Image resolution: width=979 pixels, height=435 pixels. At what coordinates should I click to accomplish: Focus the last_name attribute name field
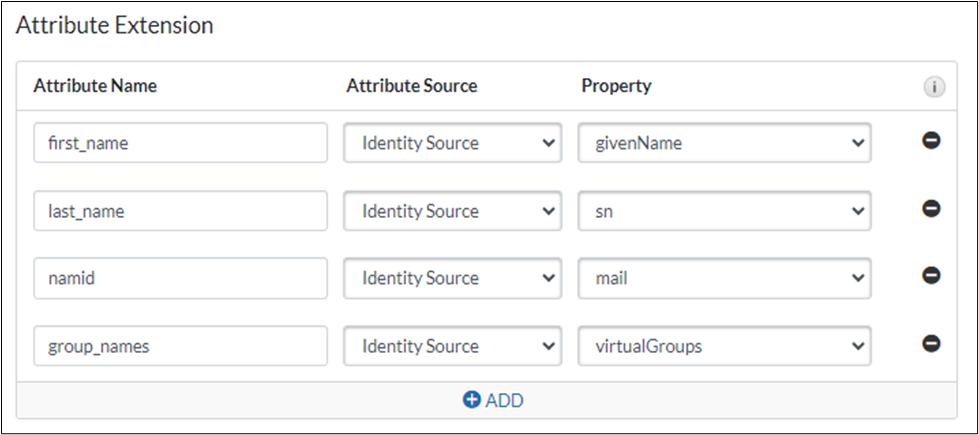coord(180,211)
